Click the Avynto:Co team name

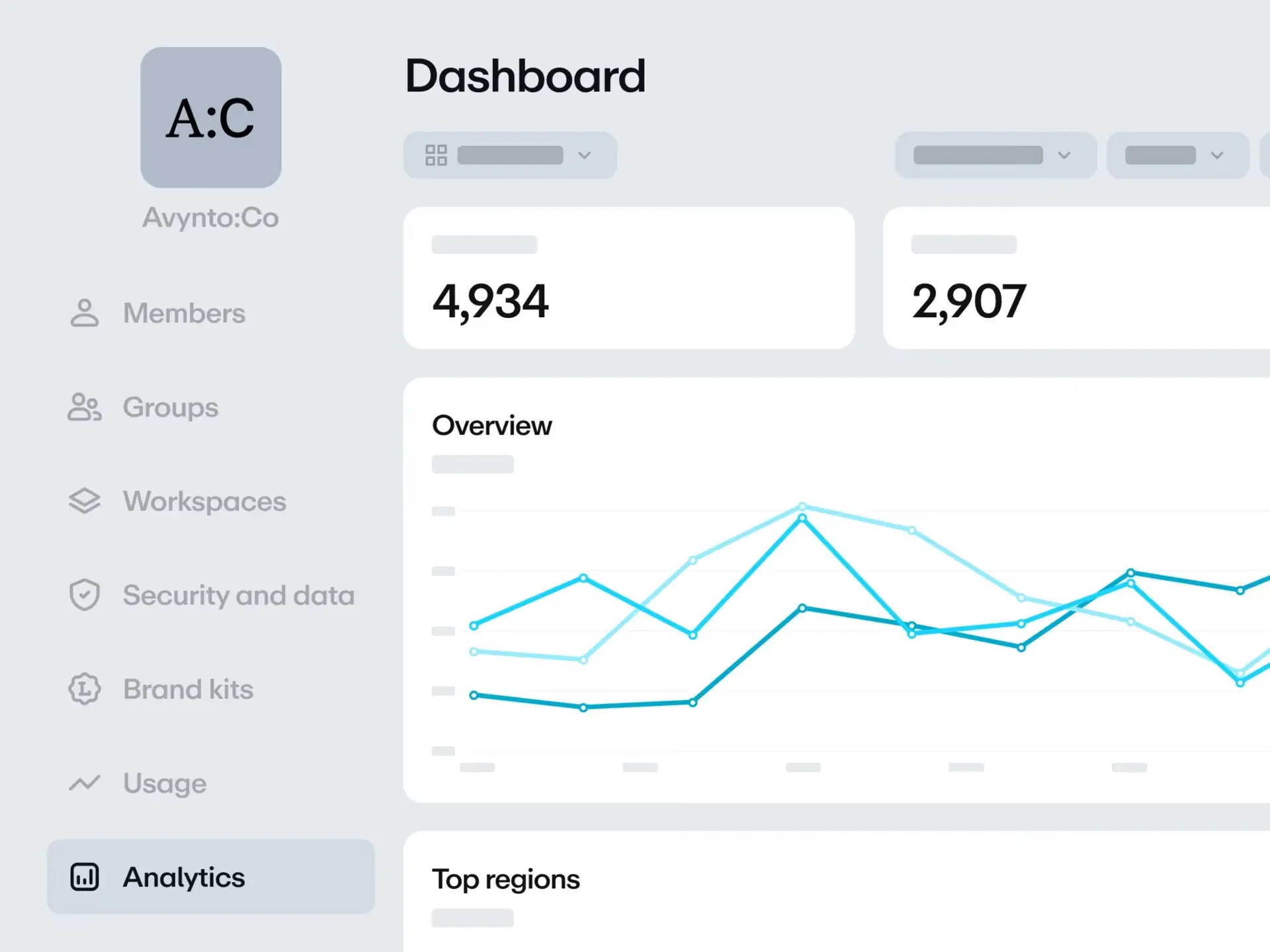point(210,218)
